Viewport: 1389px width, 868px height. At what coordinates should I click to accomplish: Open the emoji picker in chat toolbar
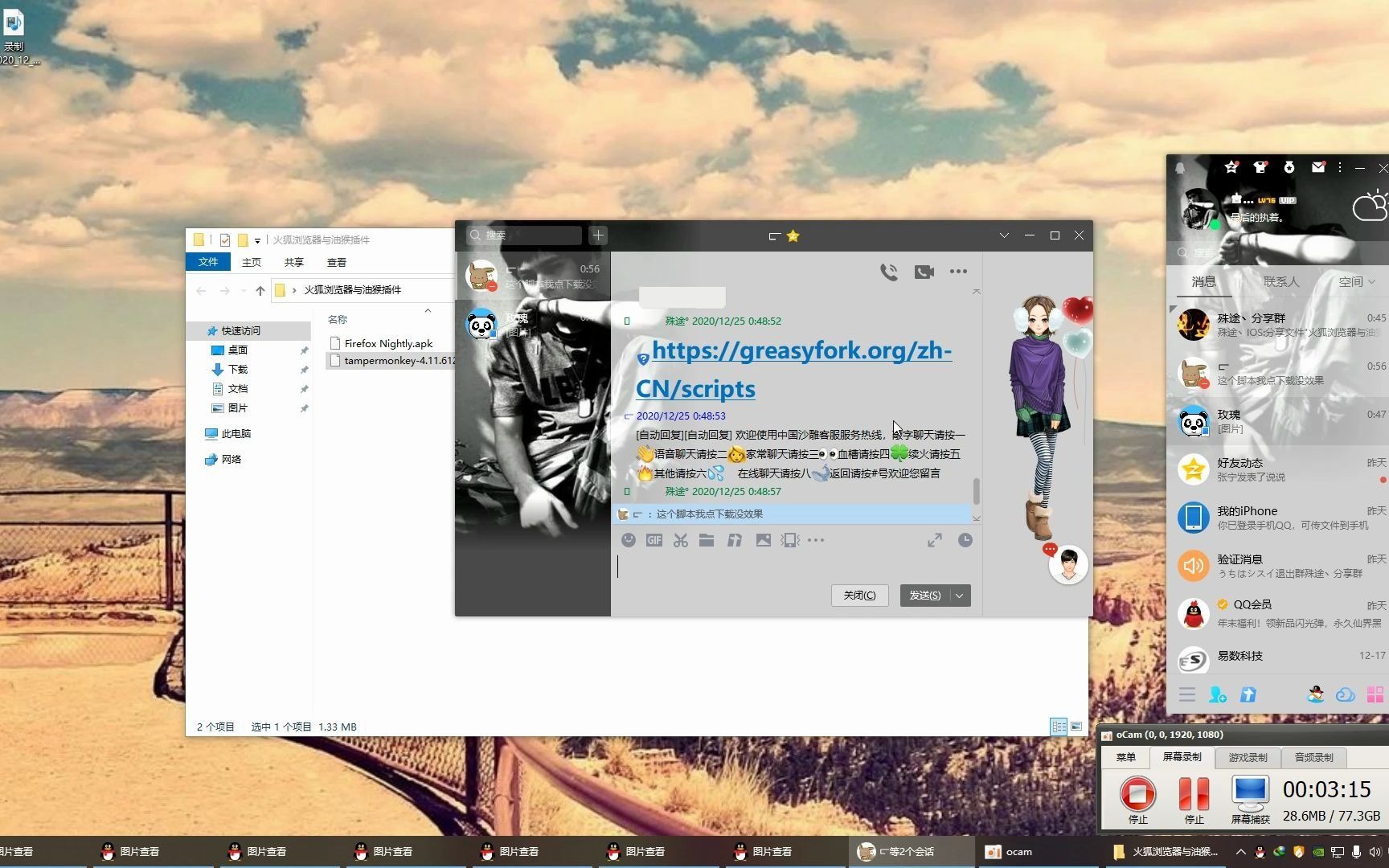(x=629, y=540)
